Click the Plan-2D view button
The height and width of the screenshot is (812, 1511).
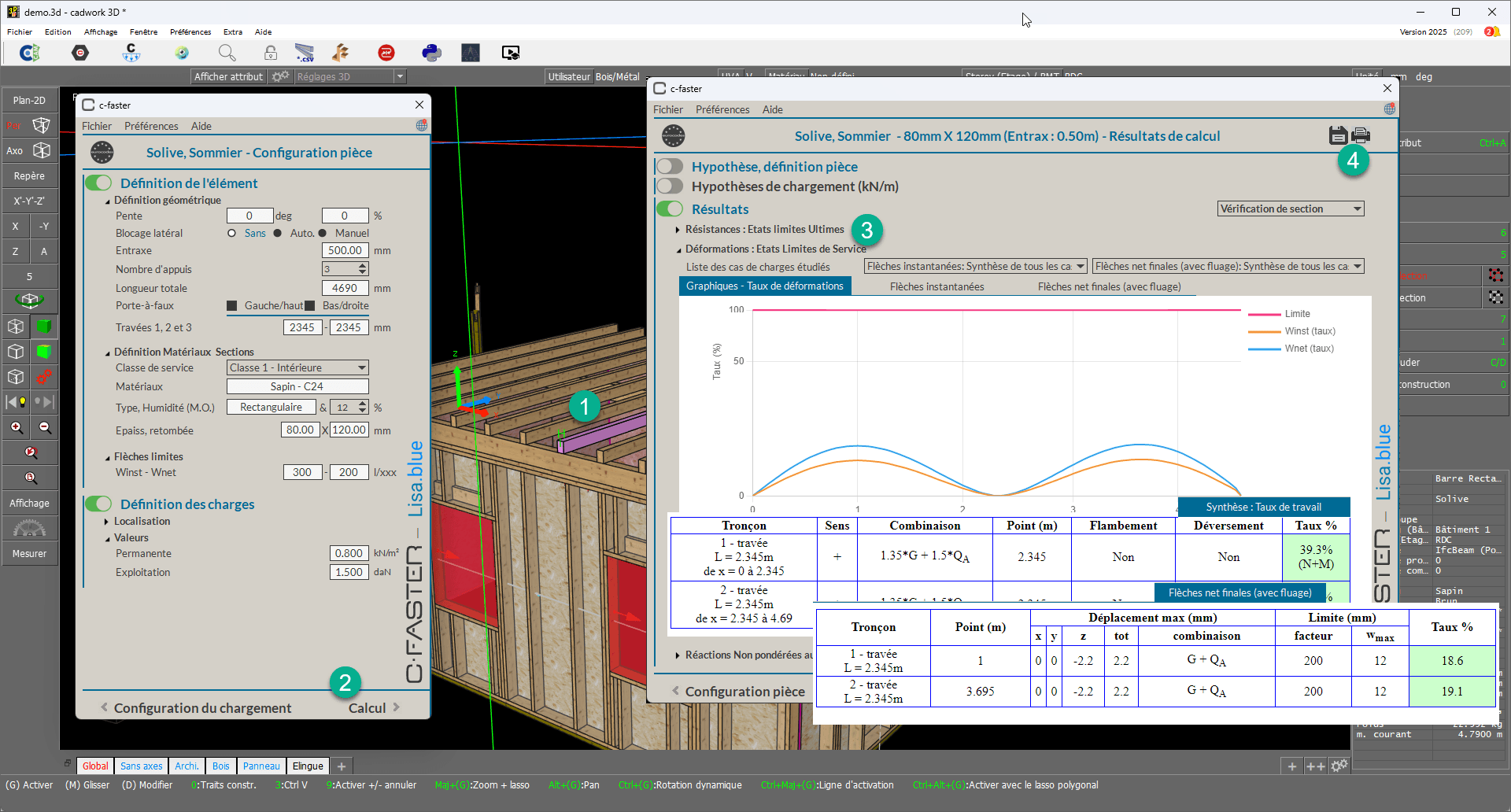tap(29, 100)
